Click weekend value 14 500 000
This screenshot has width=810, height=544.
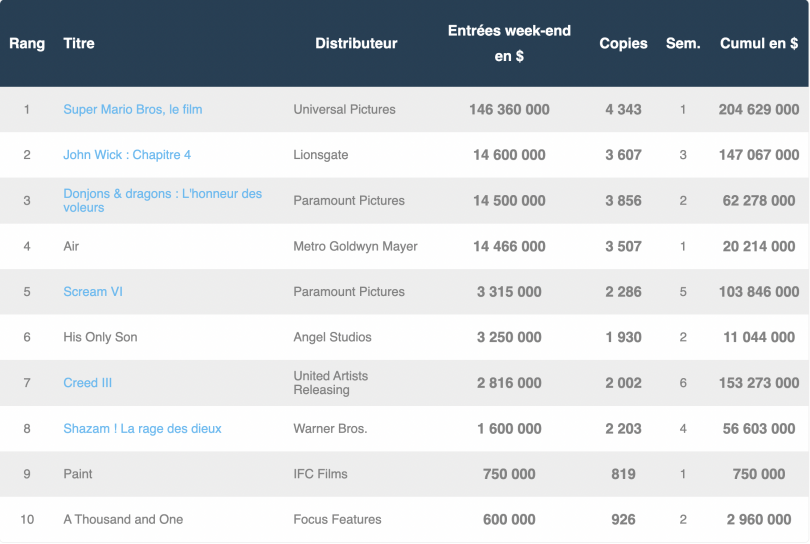[x=509, y=200]
